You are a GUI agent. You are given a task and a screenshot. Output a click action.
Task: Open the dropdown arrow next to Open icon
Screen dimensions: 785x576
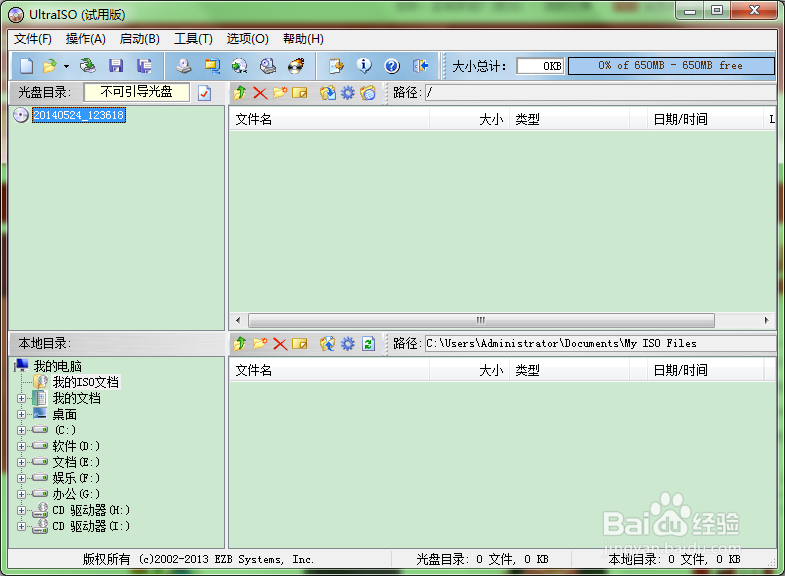66,66
